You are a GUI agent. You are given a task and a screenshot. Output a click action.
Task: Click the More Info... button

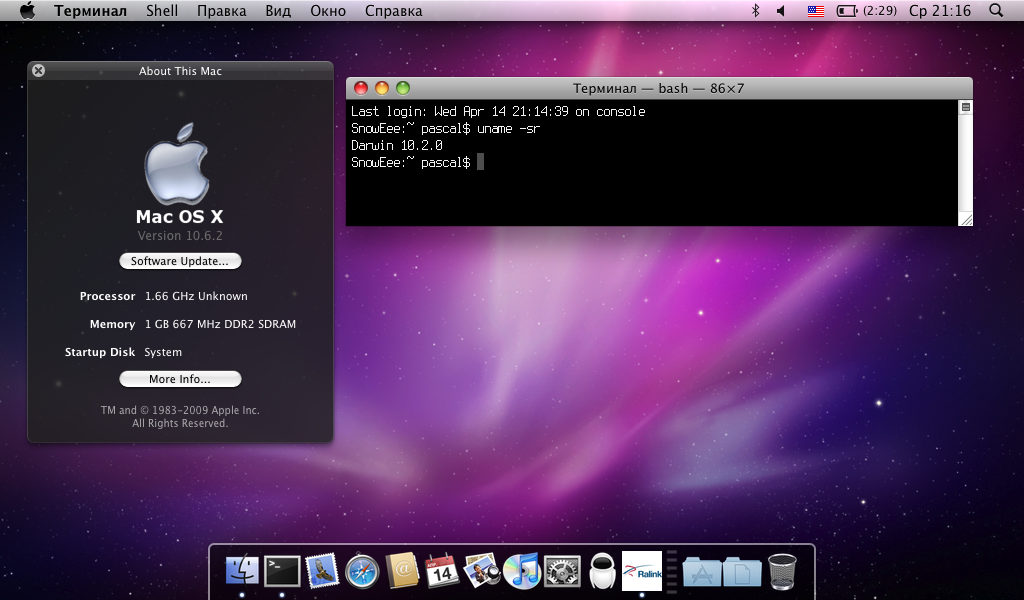click(x=180, y=379)
